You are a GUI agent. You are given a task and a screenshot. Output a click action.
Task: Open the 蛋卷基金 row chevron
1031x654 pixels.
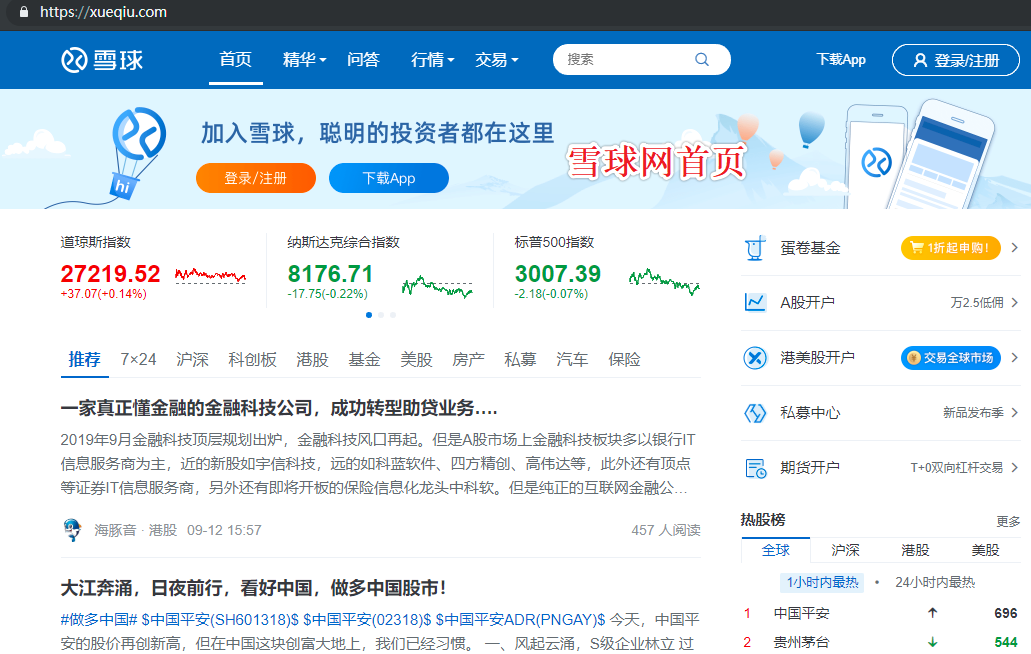pyautogui.click(x=1015, y=248)
